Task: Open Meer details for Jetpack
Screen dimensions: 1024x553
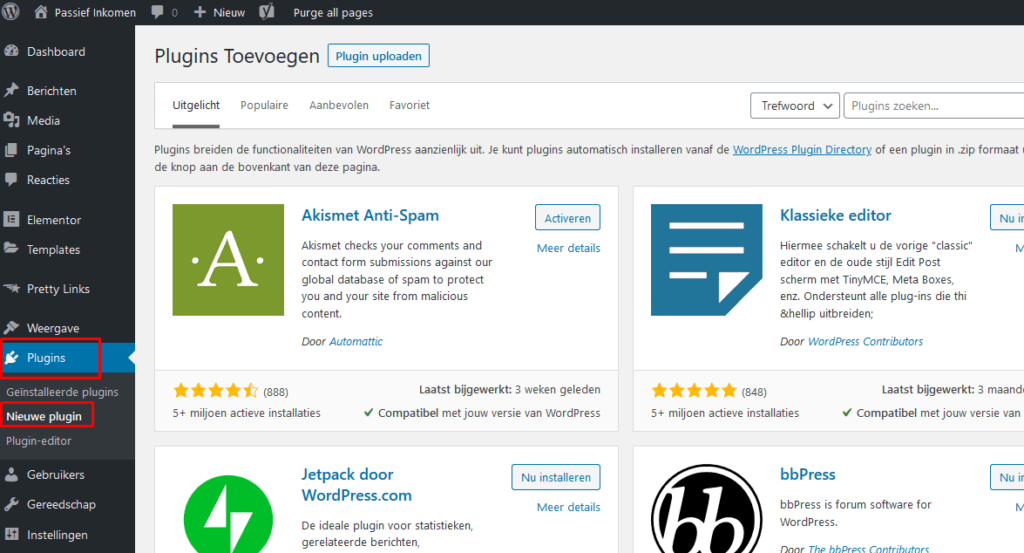Action: coord(568,507)
